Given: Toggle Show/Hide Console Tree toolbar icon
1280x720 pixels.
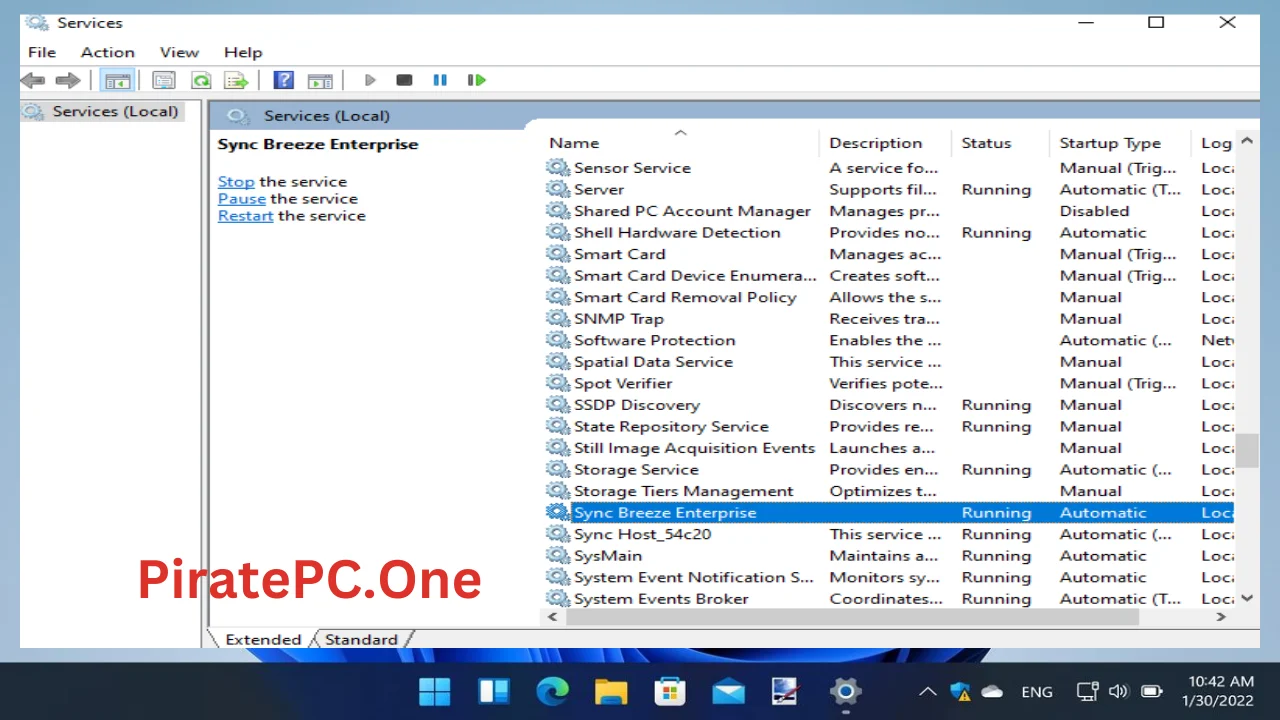Looking at the screenshot, I should [x=118, y=80].
